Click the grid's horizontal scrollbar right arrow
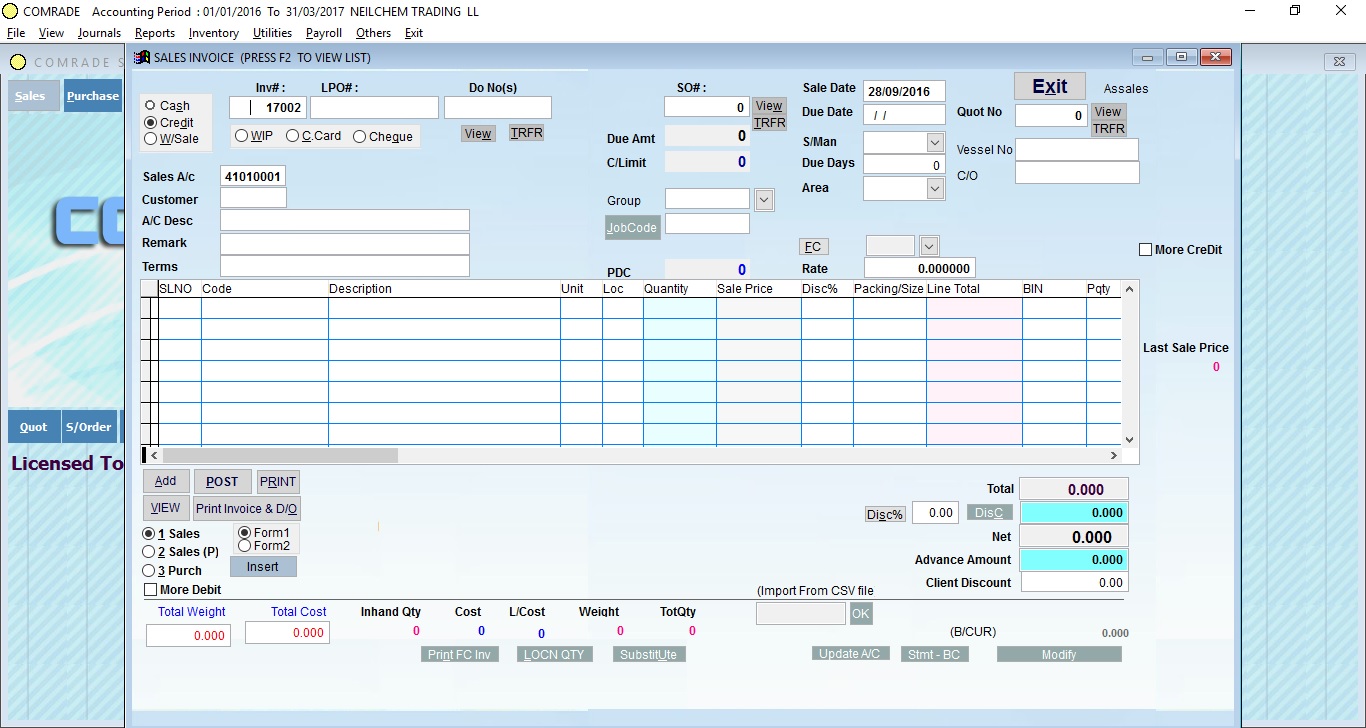Image resolution: width=1366 pixels, height=728 pixels. (x=1114, y=455)
